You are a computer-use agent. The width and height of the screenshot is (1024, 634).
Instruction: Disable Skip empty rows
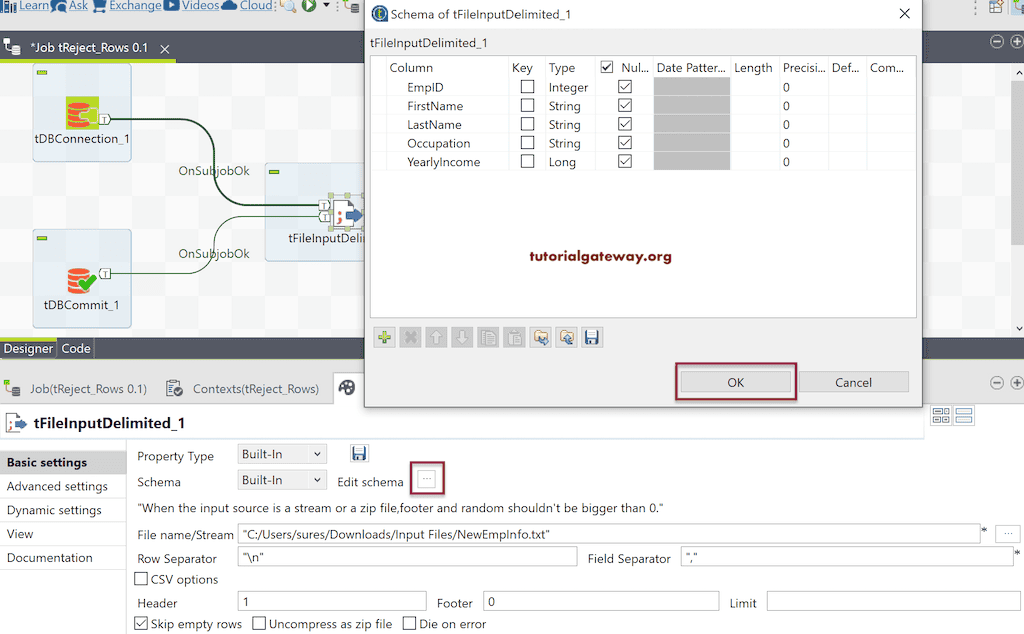(141, 623)
